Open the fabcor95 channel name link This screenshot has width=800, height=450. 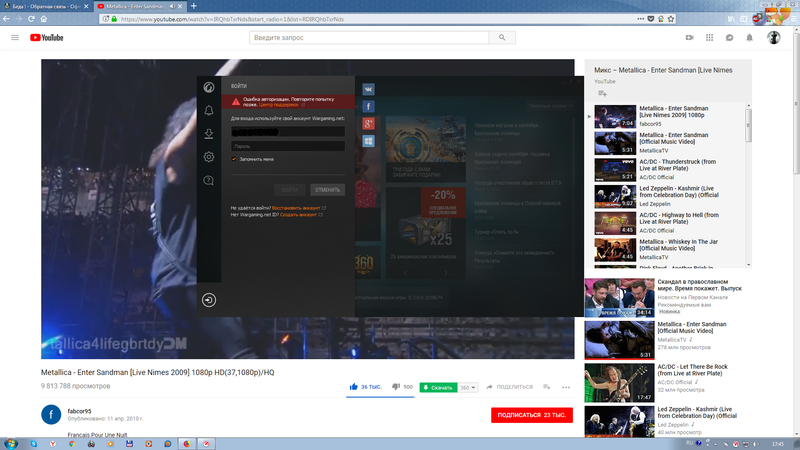click(79, 411)
